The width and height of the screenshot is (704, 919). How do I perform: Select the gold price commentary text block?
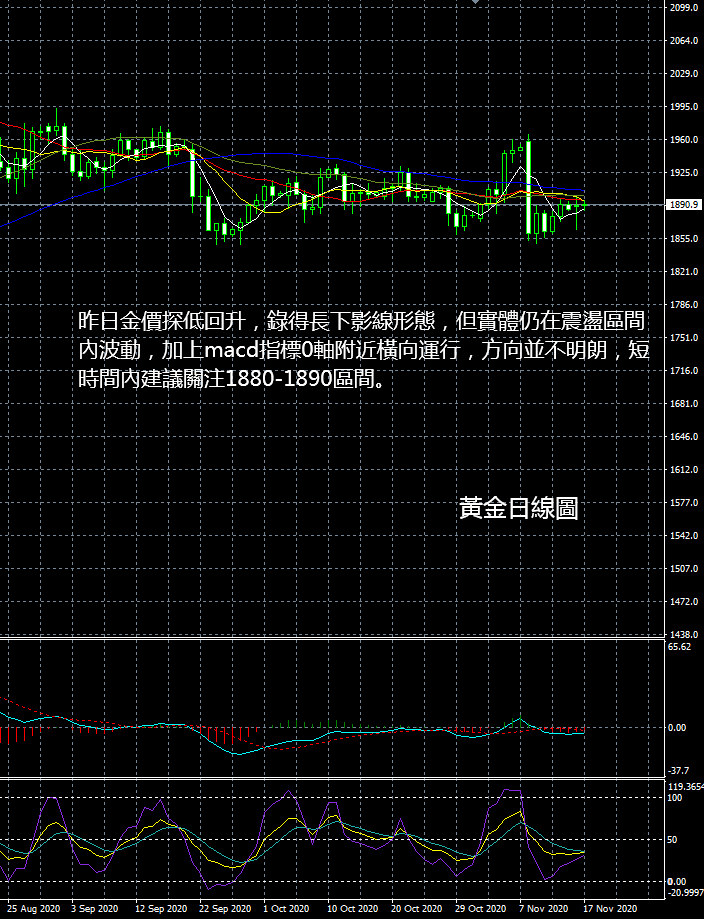click(x=363, y=350)
